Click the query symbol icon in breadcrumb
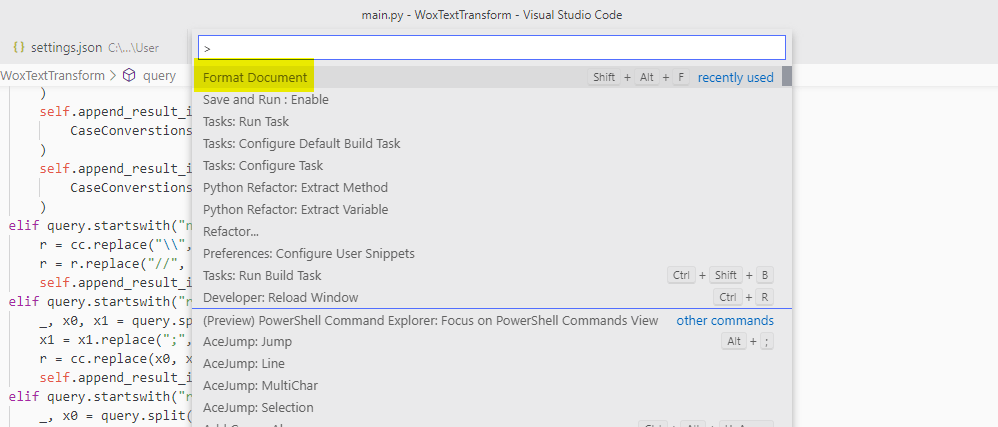The width and height of the screenshot is (998, 427). (128, 76)
